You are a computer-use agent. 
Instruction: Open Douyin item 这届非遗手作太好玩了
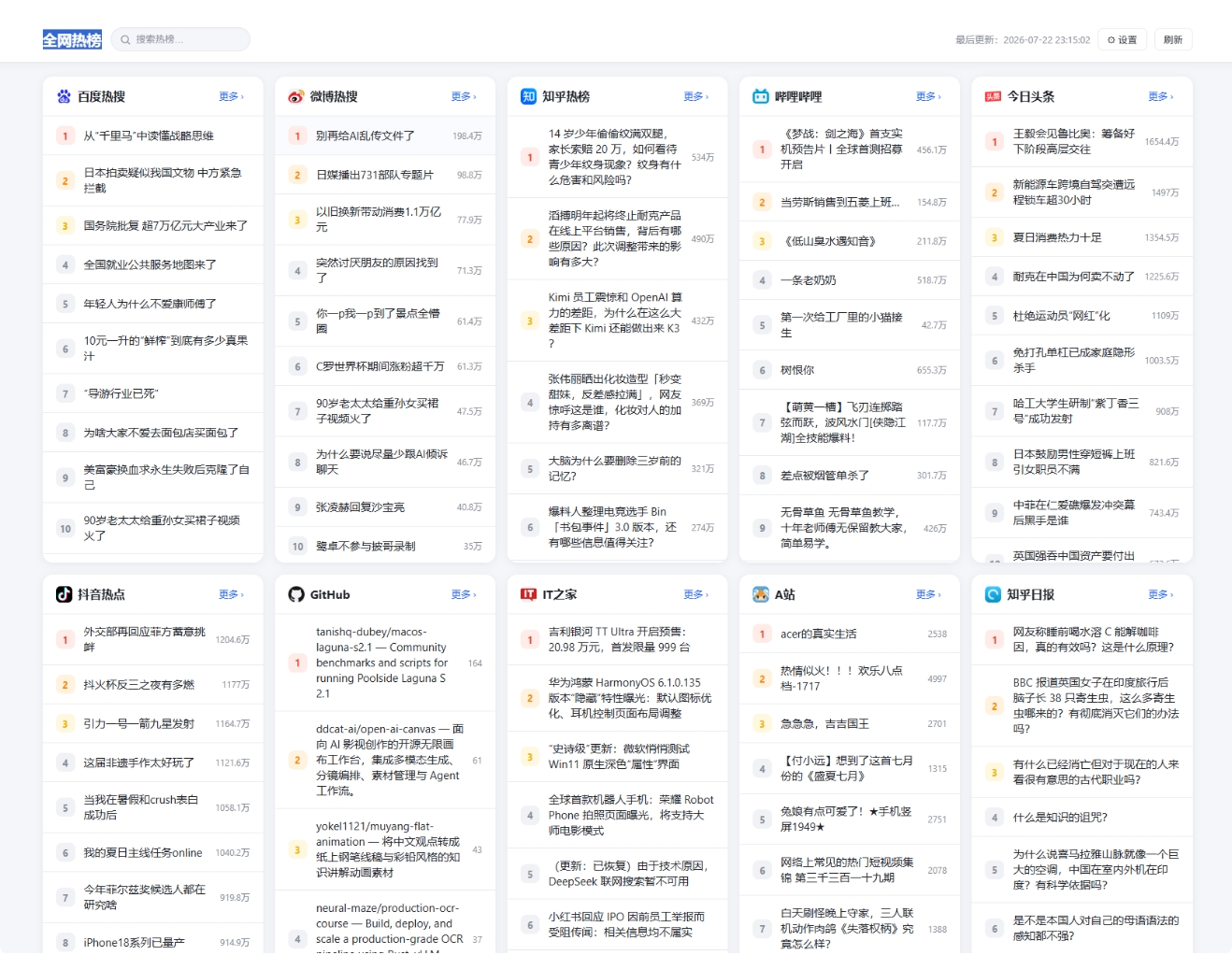coord(153,763)
